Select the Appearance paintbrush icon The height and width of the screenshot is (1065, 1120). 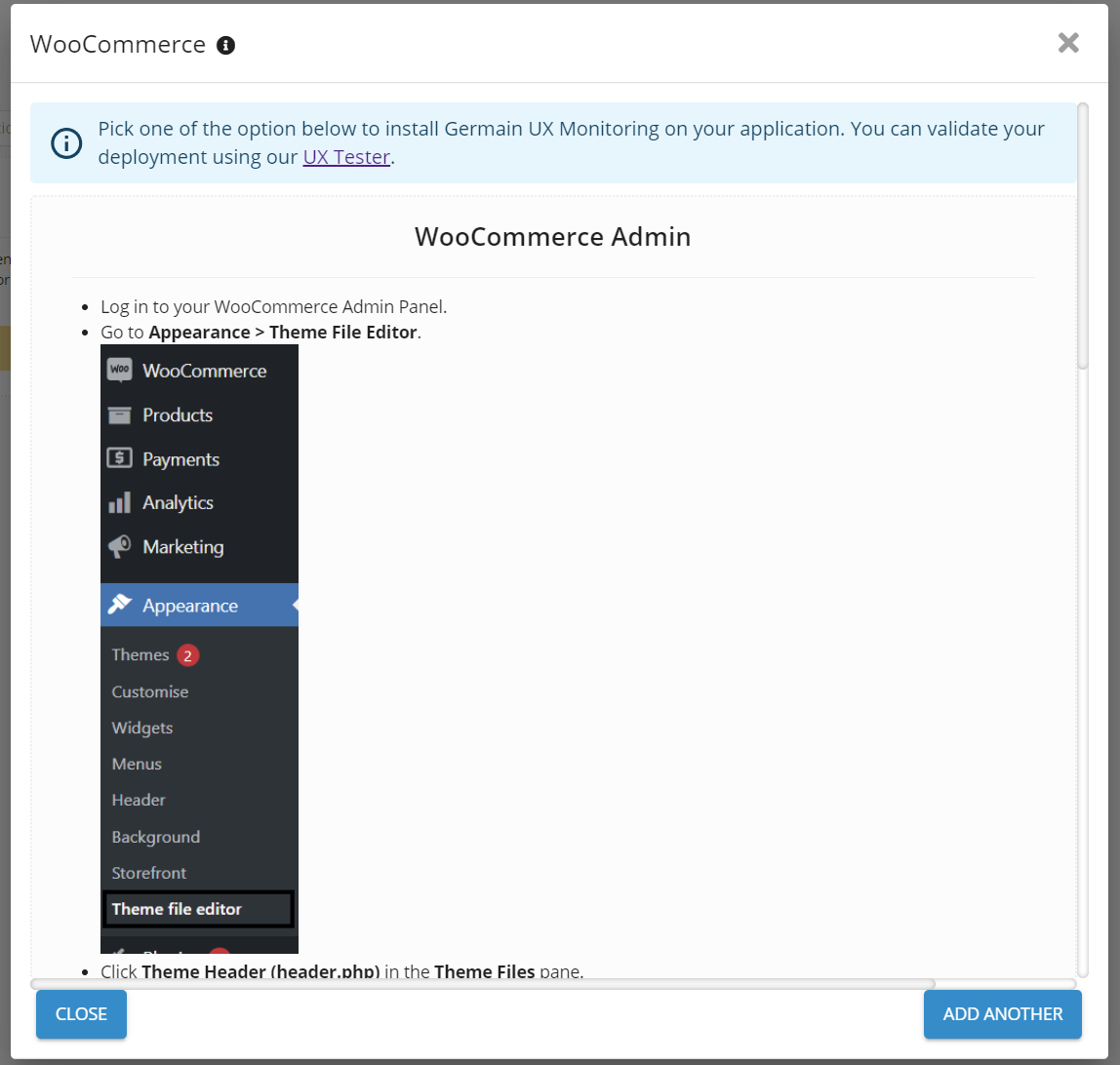coord(119,605)
